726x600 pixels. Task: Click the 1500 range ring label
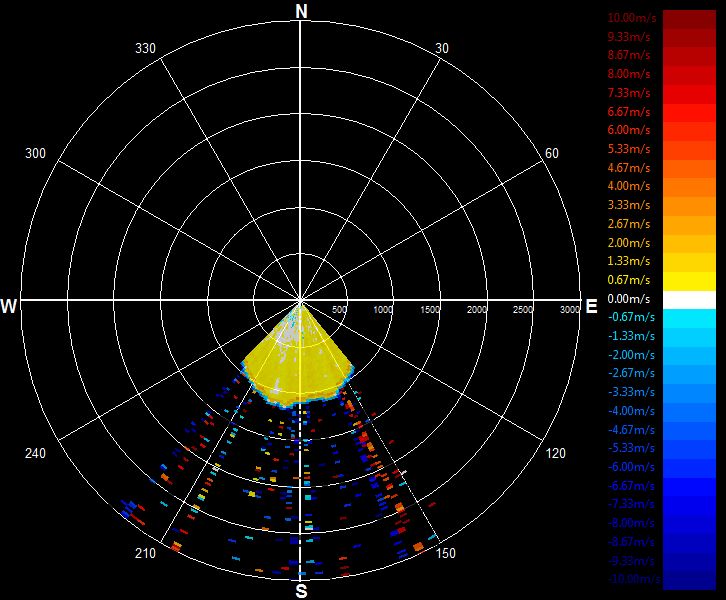pos(430,310)
